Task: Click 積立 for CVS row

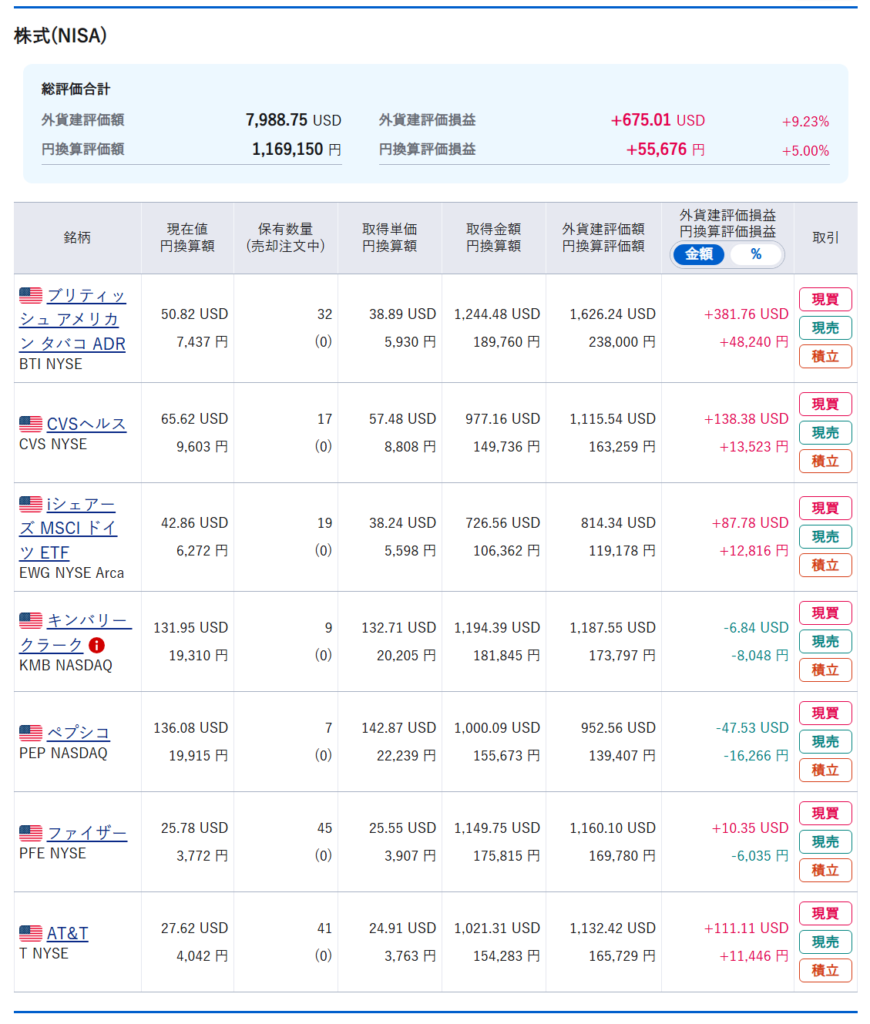Action: 825,461
